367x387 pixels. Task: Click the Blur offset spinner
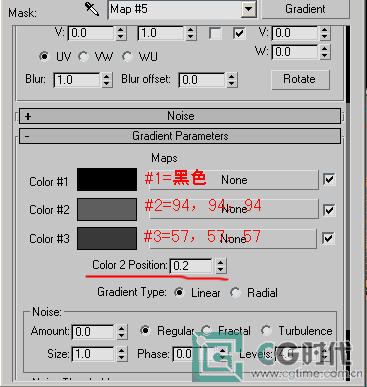pos(232,80)
